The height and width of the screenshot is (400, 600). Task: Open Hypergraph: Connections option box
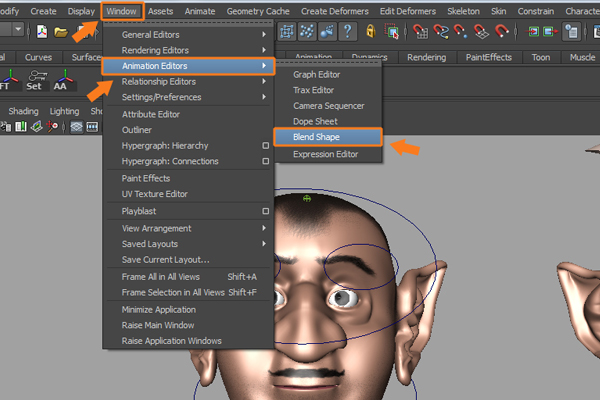coord(266,161)
